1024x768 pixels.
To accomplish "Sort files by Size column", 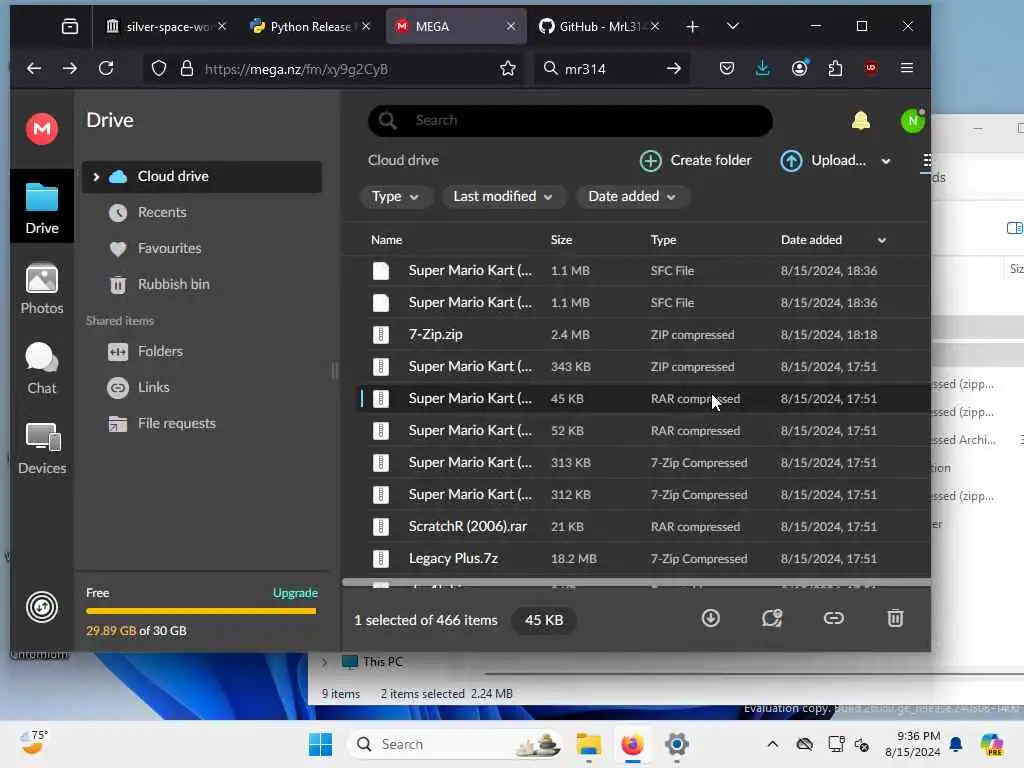I will [x=561, y=240].
